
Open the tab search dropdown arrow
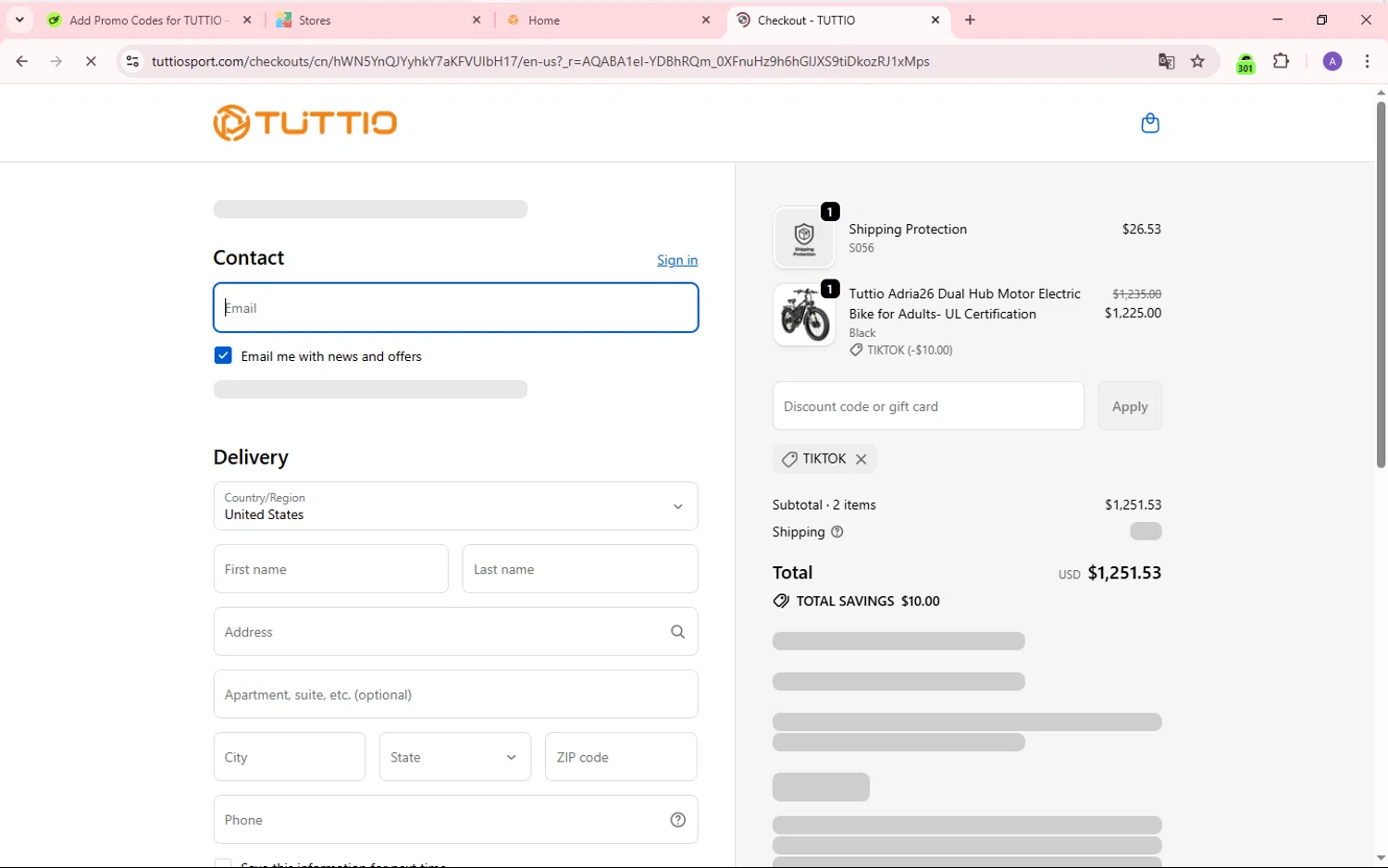click(x=19, y=19)
